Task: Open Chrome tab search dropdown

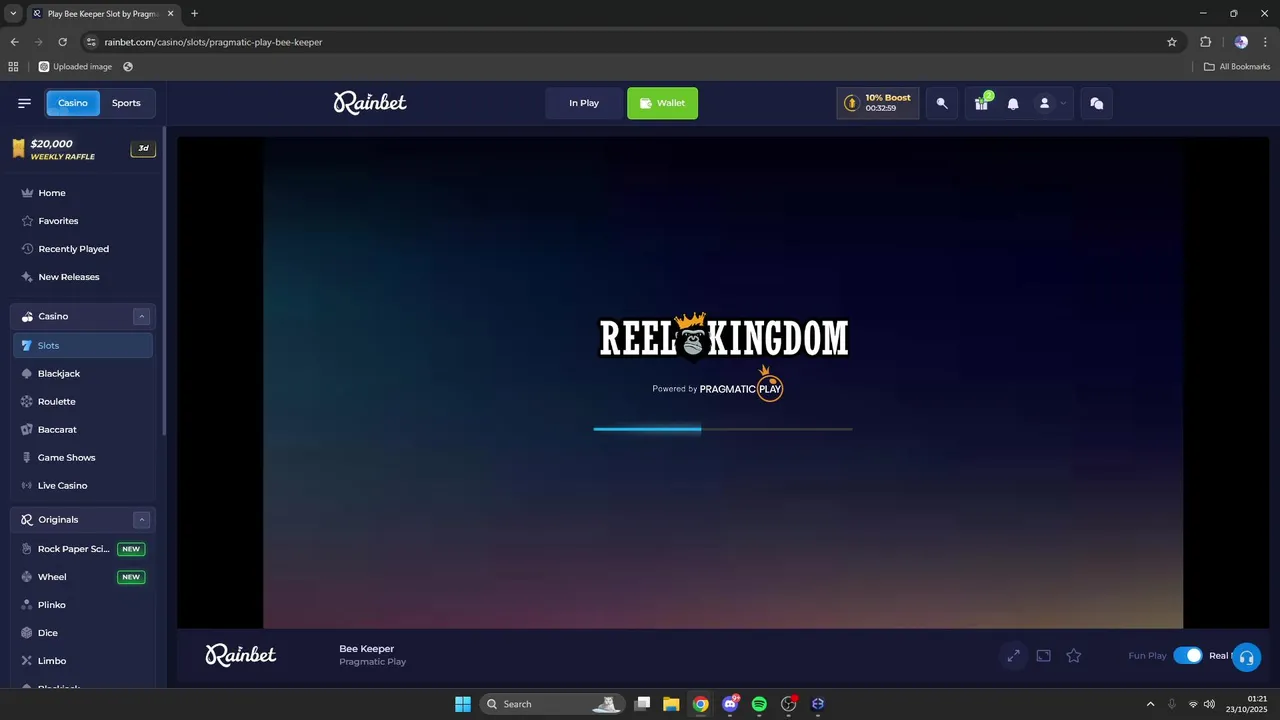Action: click(x=13, y=13)
